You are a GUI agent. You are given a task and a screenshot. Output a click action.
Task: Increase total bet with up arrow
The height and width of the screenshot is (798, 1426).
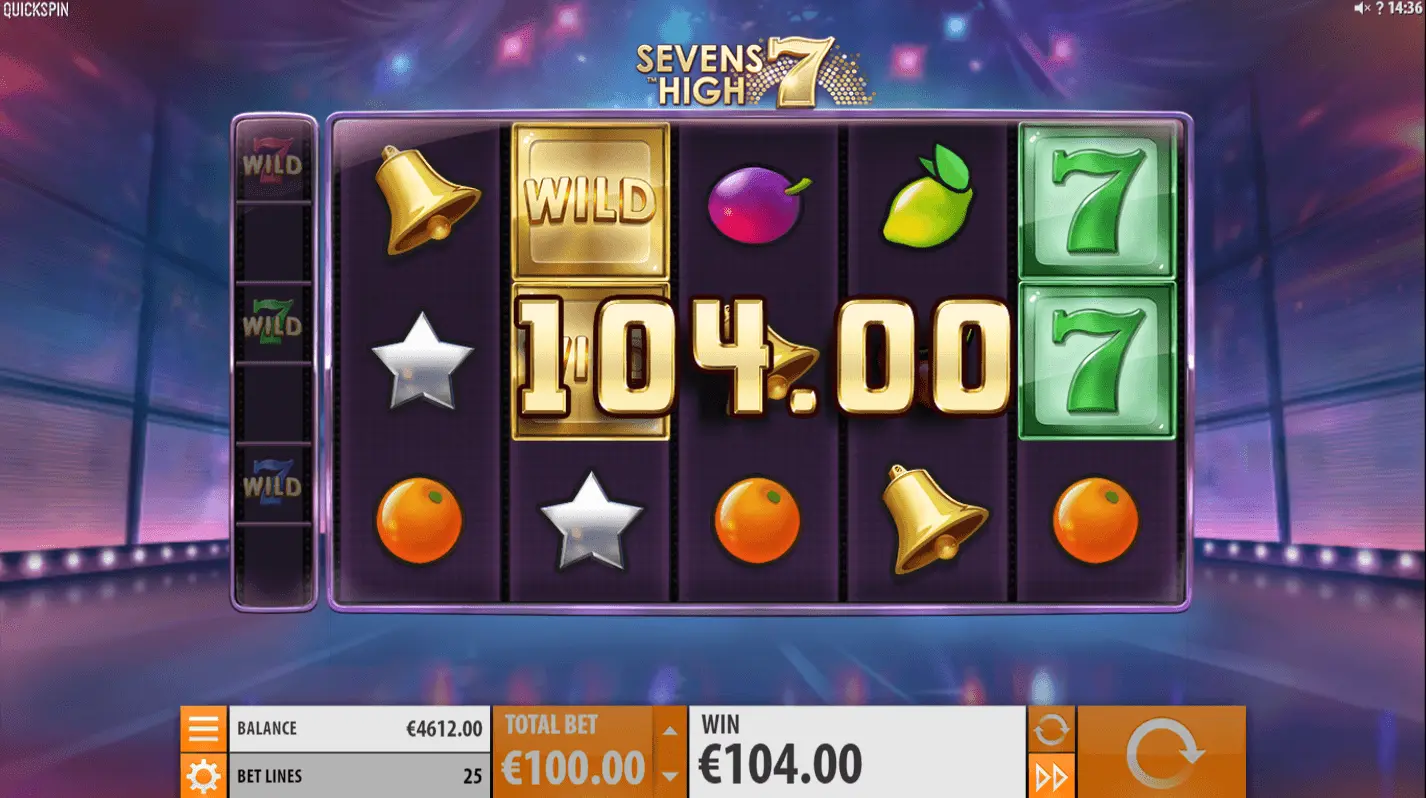(669, 728)
